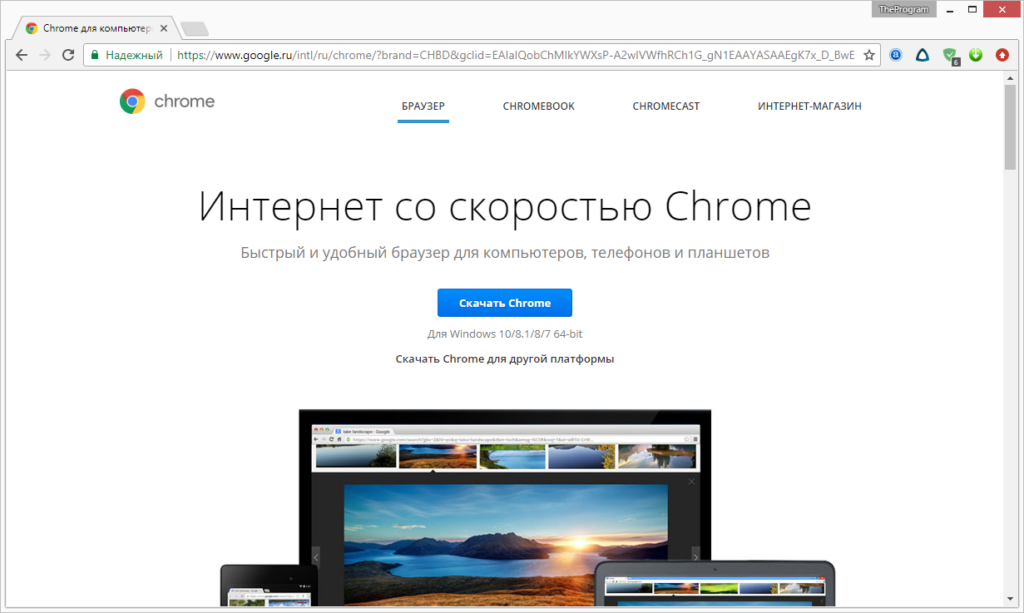Click the Для Windows 10/8.1/8/7 64-bit text
This screenshot has height=613, width=1024.
505,334
